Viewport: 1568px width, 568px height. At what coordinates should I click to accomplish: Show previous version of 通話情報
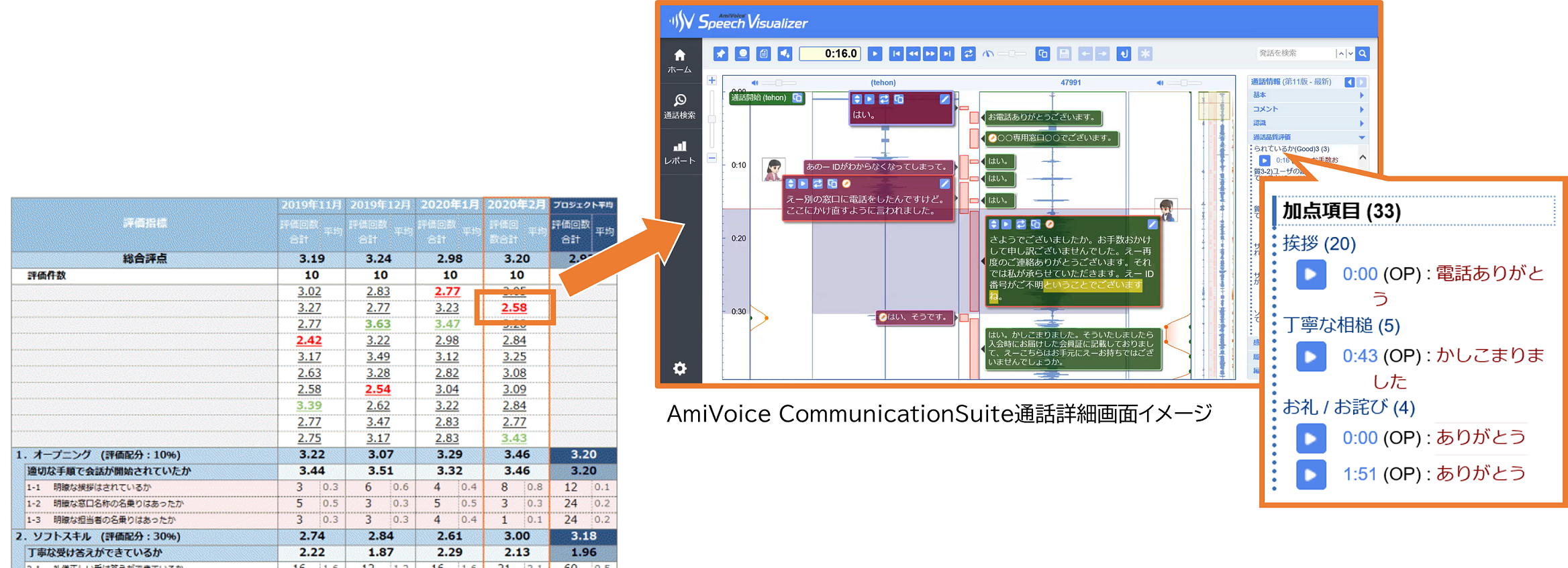(1349, 82)
